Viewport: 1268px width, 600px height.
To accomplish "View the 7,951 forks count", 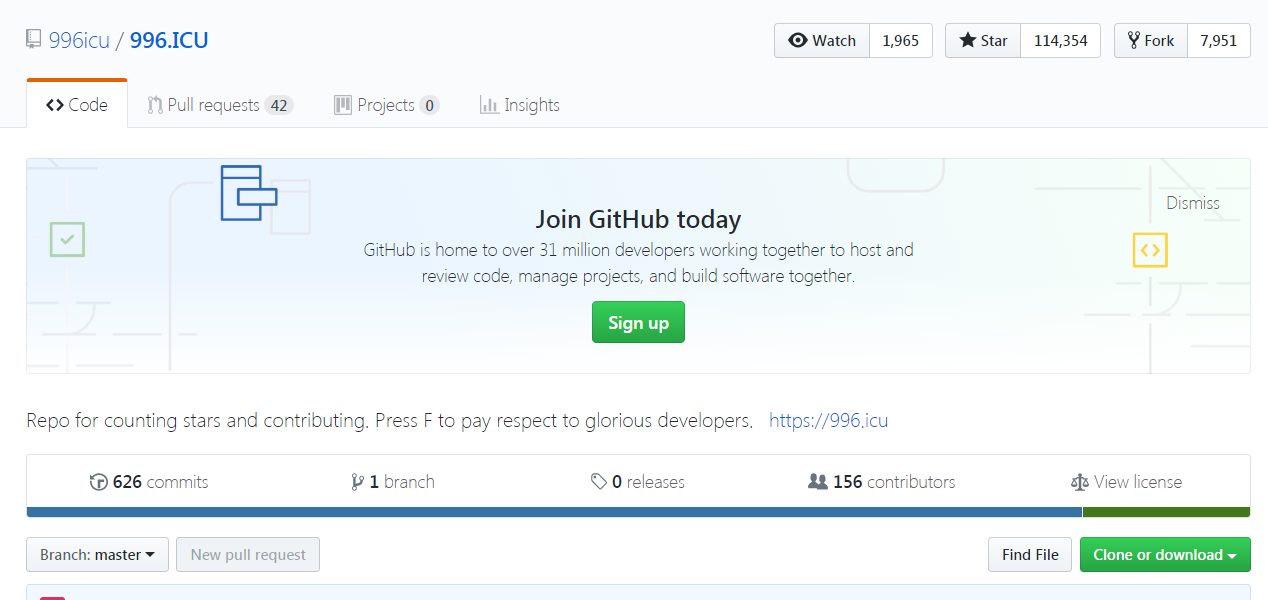I will click(1219, 41).
